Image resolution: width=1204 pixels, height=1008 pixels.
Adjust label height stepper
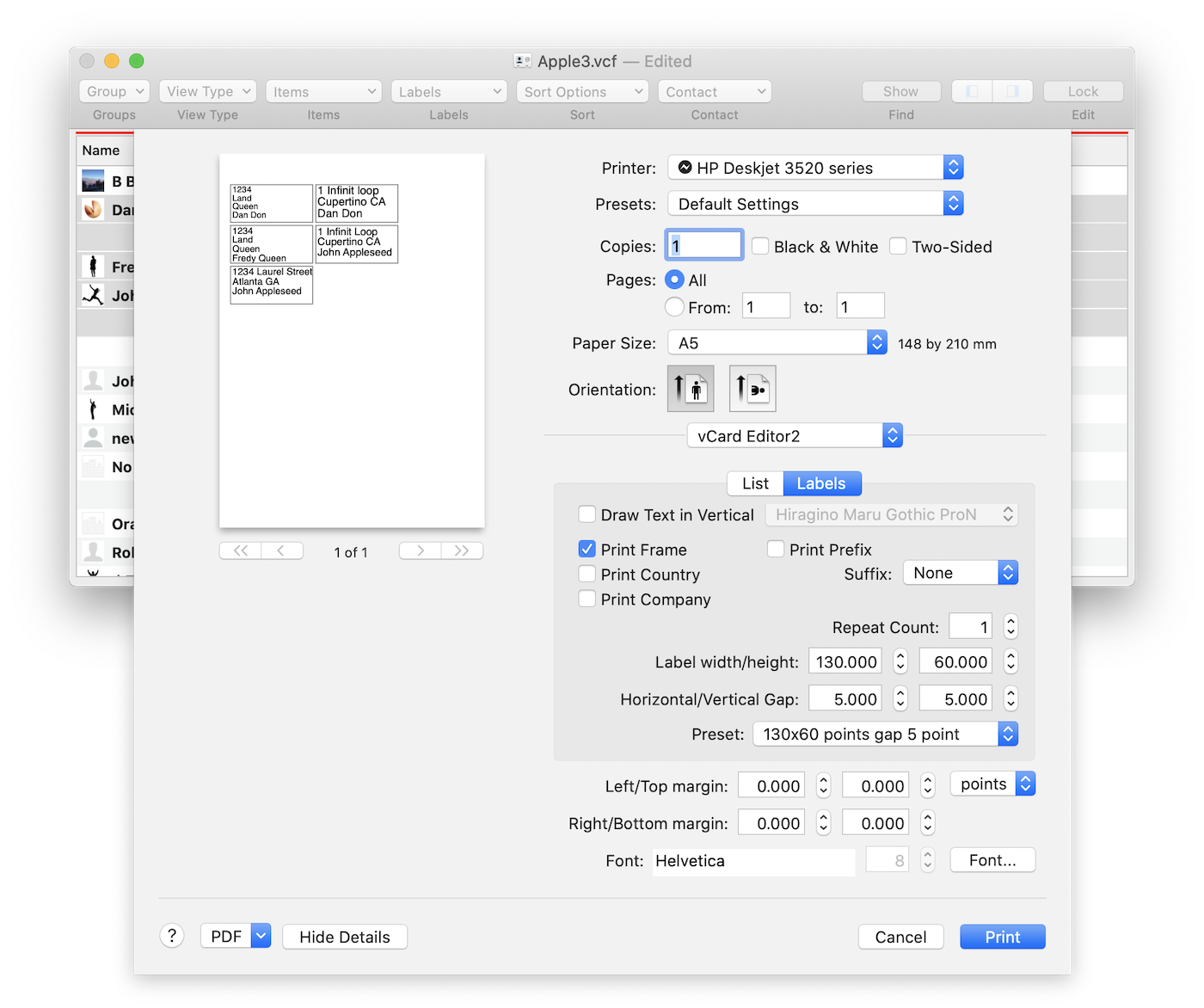pos(1011,661)
